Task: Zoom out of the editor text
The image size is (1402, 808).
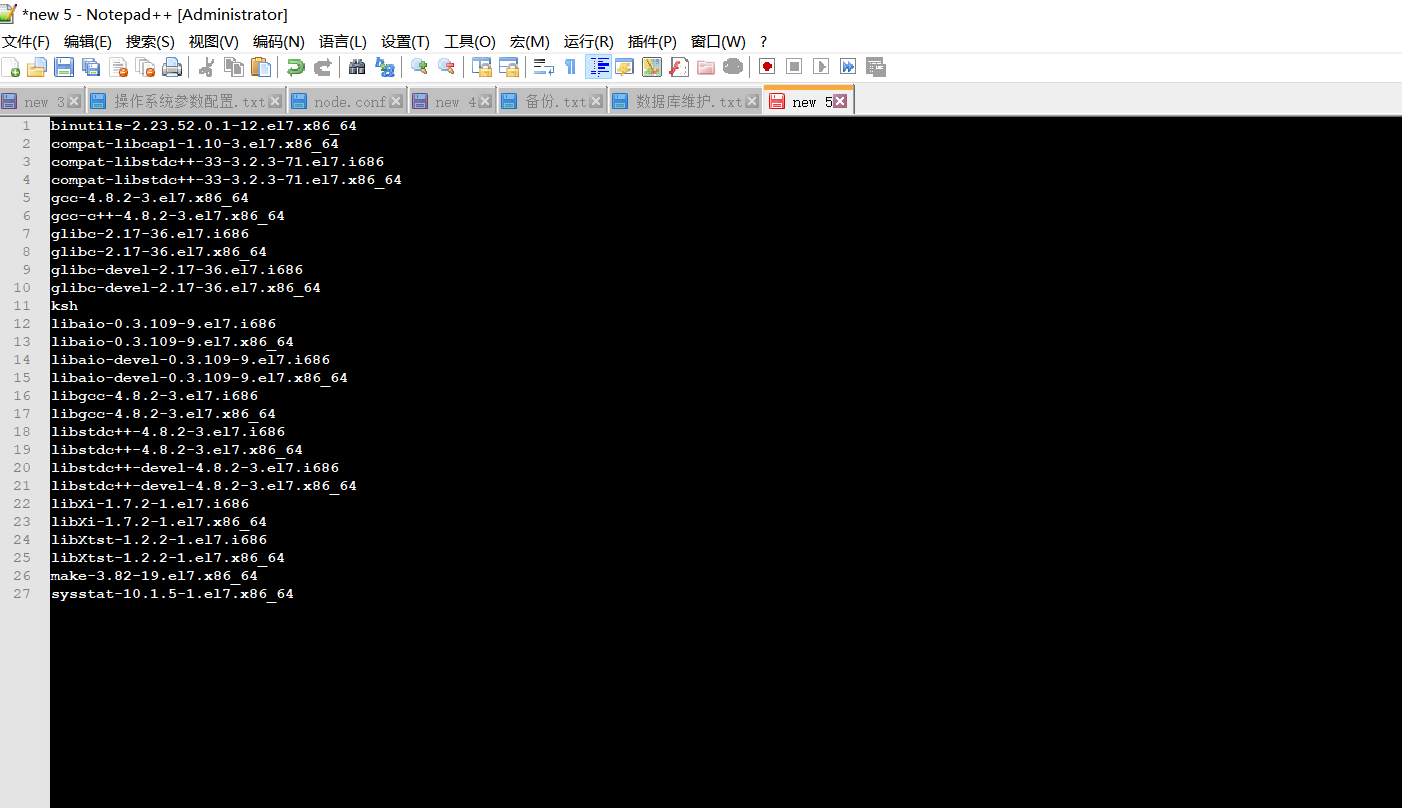Action: pos(446,67)
